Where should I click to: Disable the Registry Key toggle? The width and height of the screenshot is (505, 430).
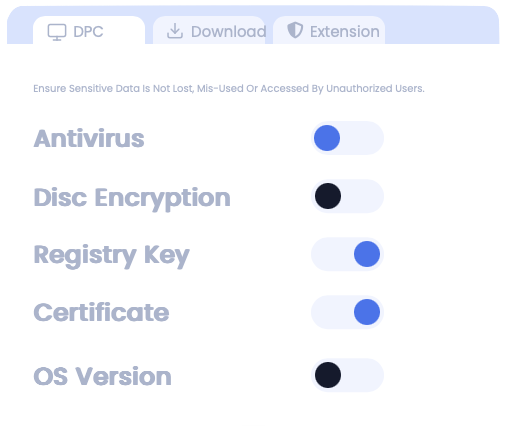coord(347,254)
